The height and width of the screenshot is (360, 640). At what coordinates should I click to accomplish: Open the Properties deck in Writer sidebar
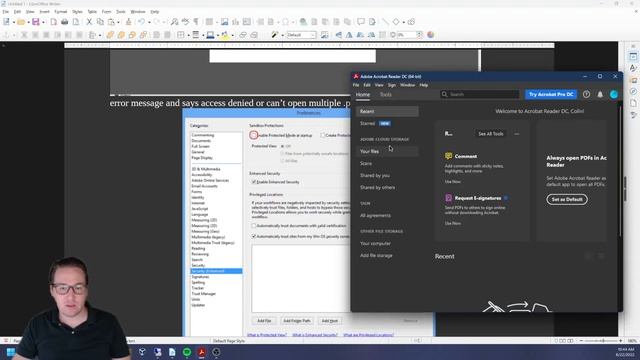coord(633,56)
